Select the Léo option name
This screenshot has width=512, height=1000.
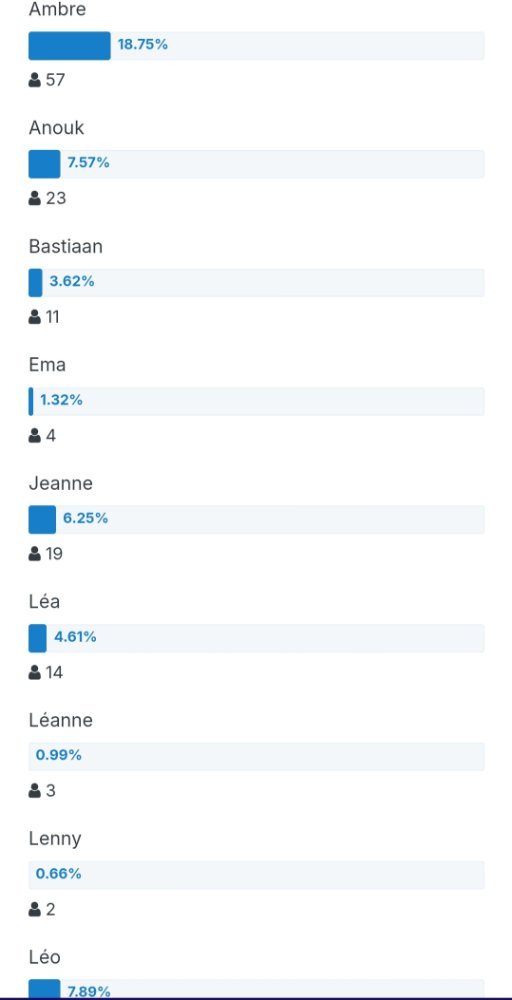[x=45, y=957]
